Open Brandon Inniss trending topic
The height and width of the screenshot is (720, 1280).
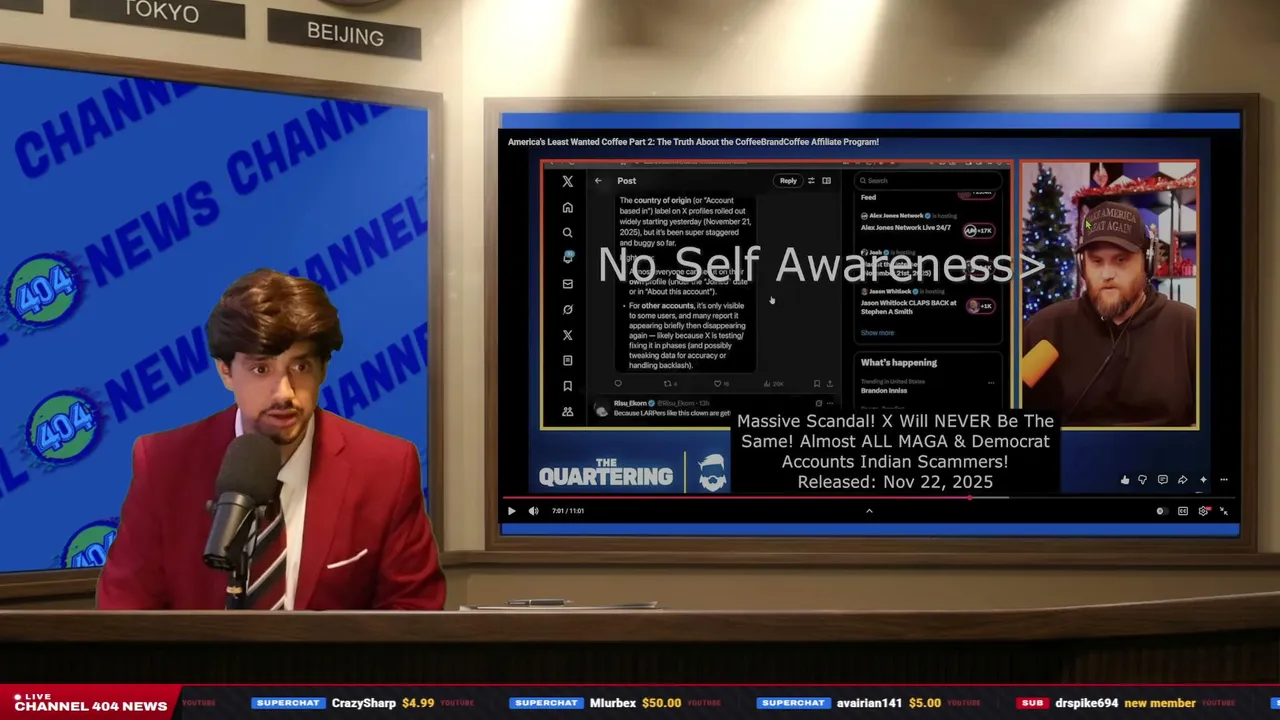click(884, 391)
